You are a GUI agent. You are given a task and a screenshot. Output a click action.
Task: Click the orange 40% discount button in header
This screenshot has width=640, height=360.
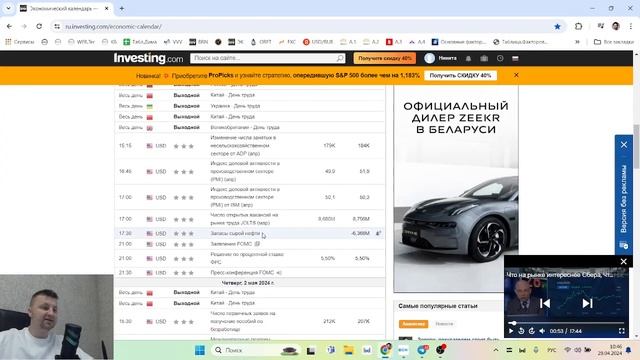[384, 58]
